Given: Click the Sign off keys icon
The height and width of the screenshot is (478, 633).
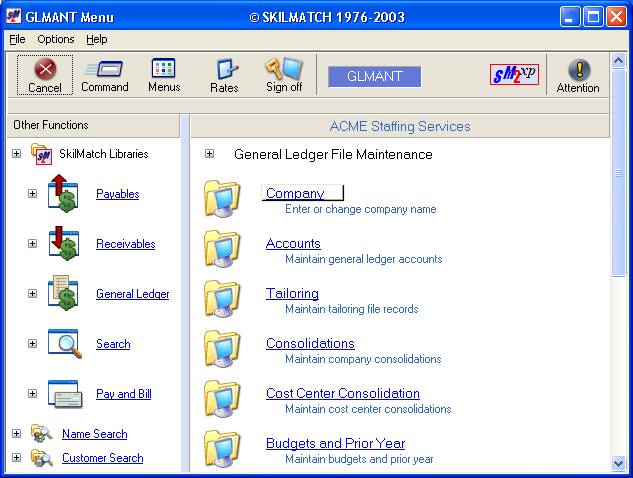Looking at the screenshot, I should point(283,69).
